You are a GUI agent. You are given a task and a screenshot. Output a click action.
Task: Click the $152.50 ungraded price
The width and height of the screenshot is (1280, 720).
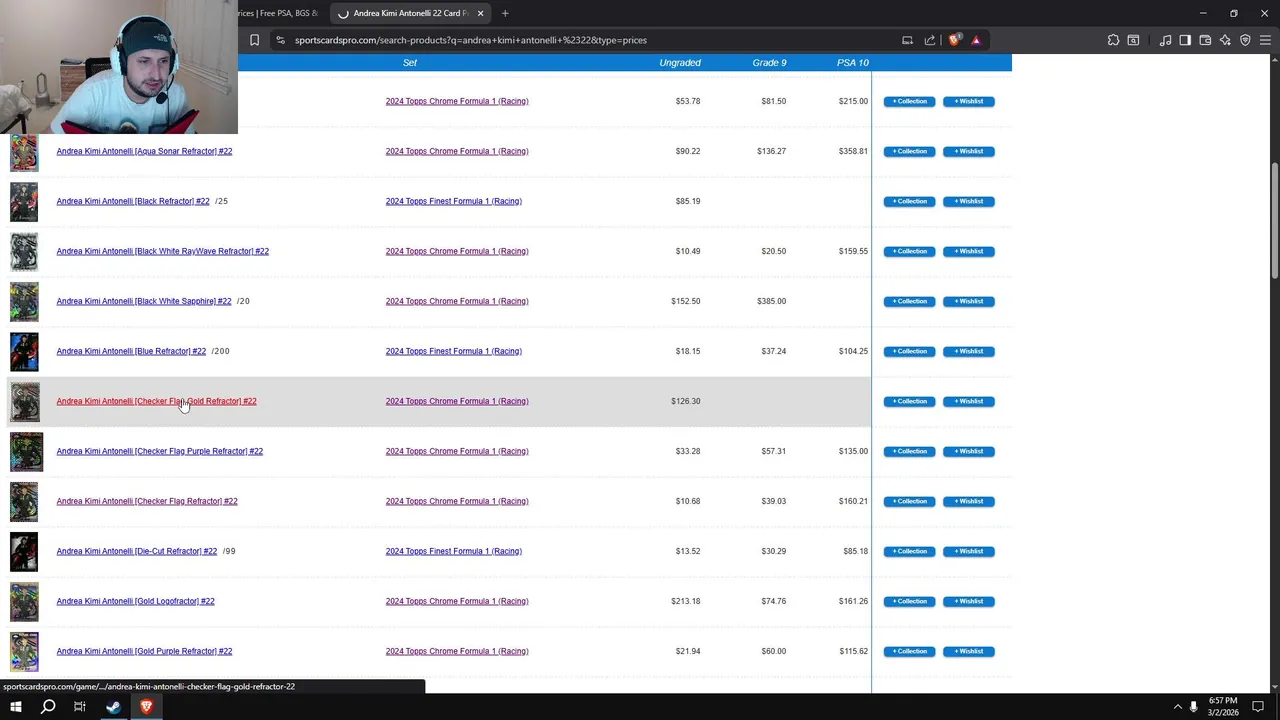[686, 301]
